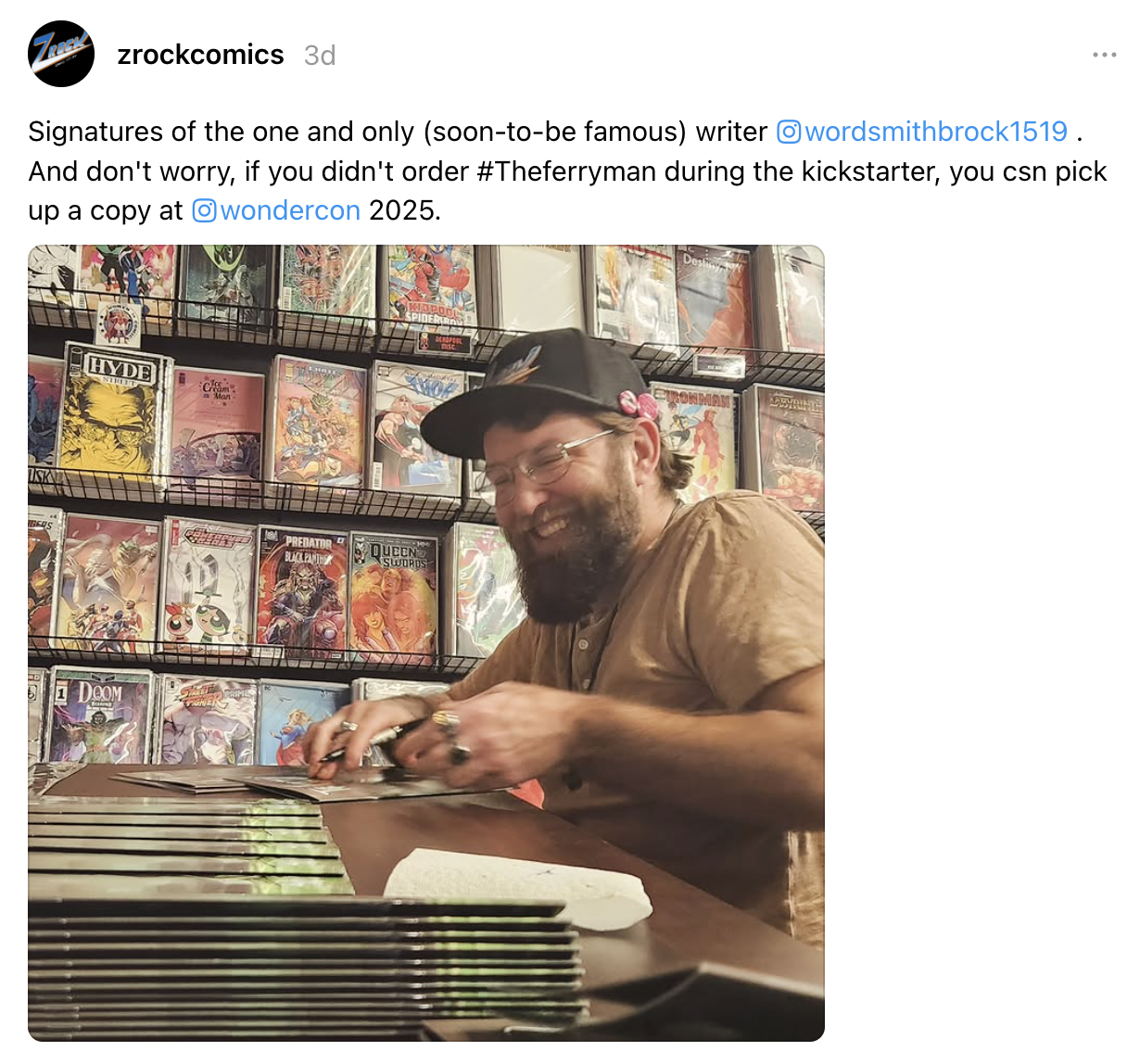Visit the wondercon mention link

[290, 210]
